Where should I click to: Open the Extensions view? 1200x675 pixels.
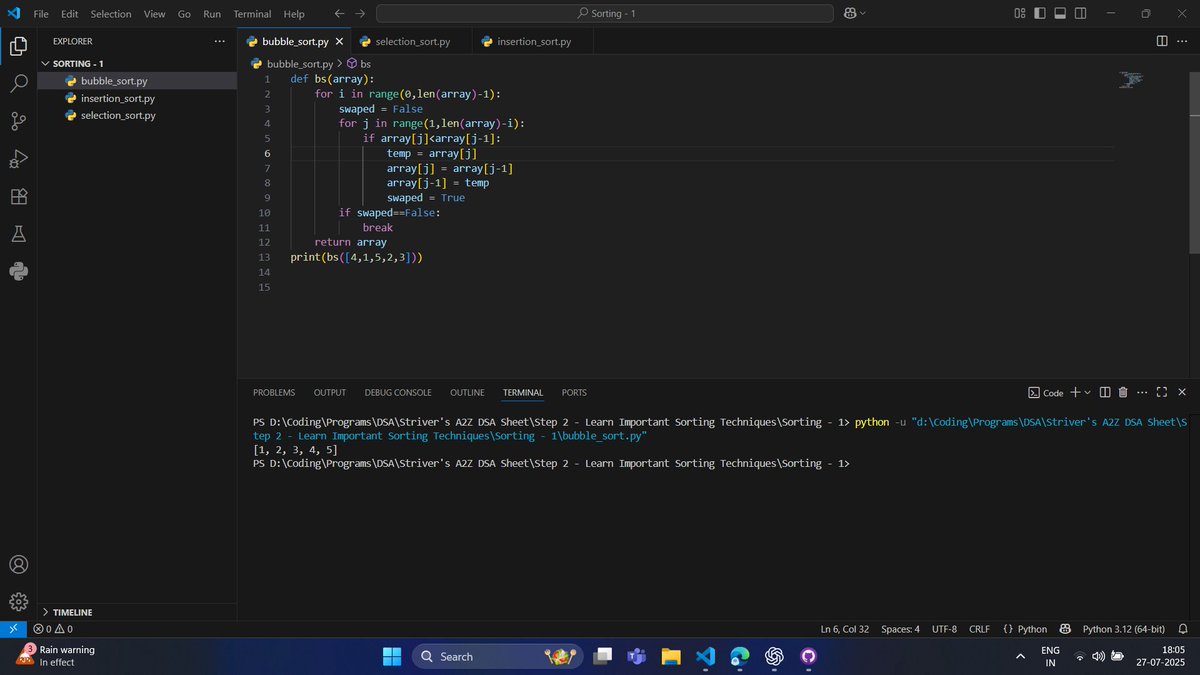[18, 196]
